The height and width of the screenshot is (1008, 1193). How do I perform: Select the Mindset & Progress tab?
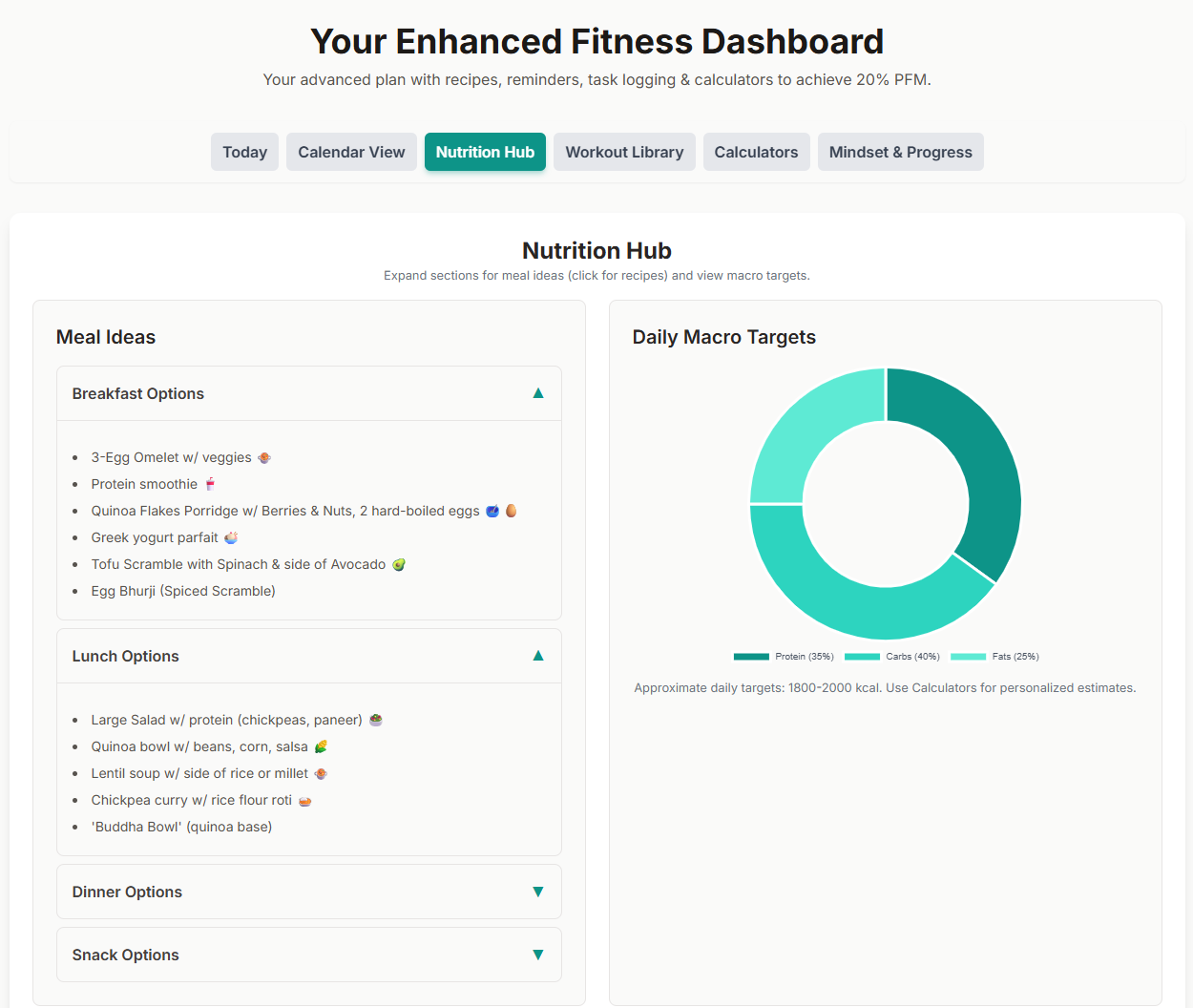coord(900,152)
